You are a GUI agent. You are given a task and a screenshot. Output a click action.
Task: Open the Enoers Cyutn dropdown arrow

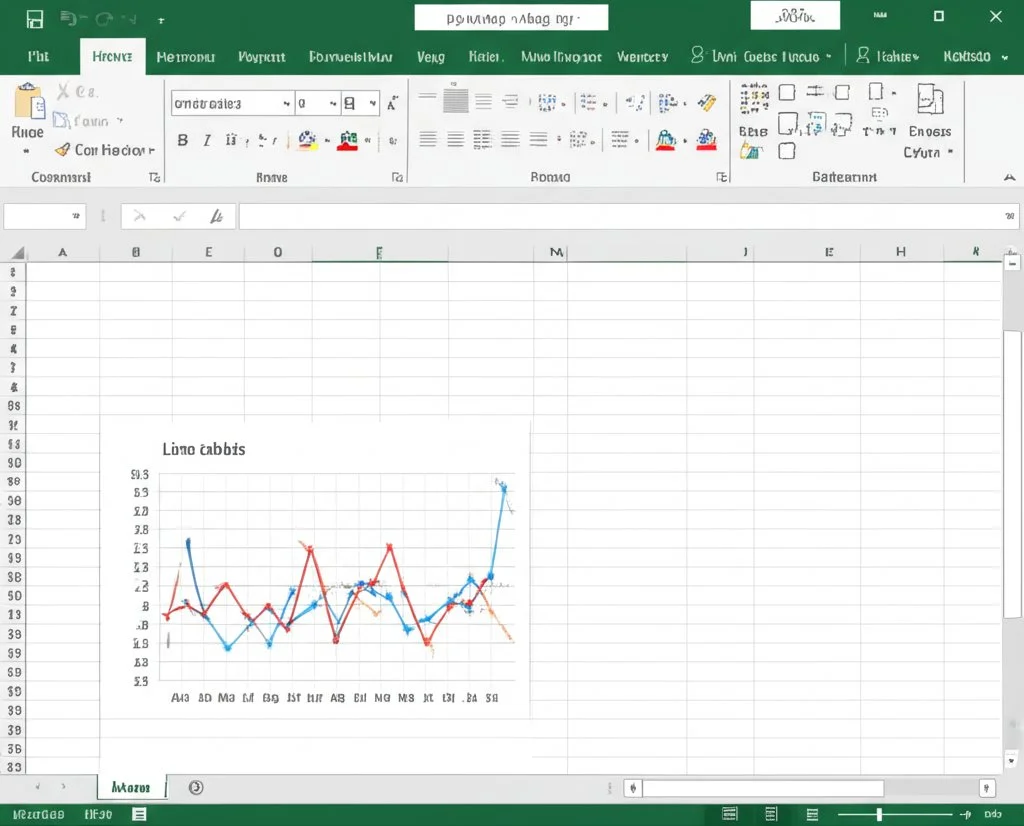pos(950,152)
